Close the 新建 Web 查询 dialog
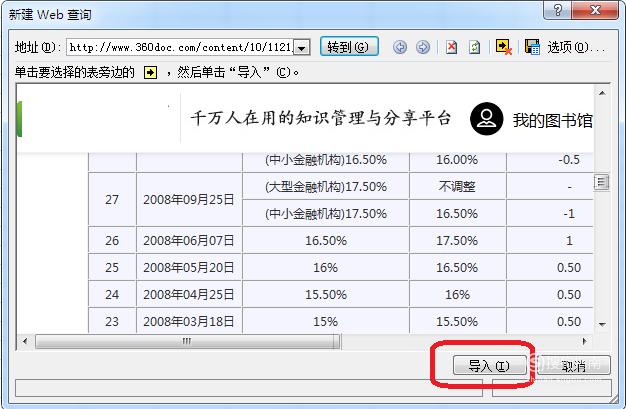This screenshot has width=626, height=409. point(595,10)
